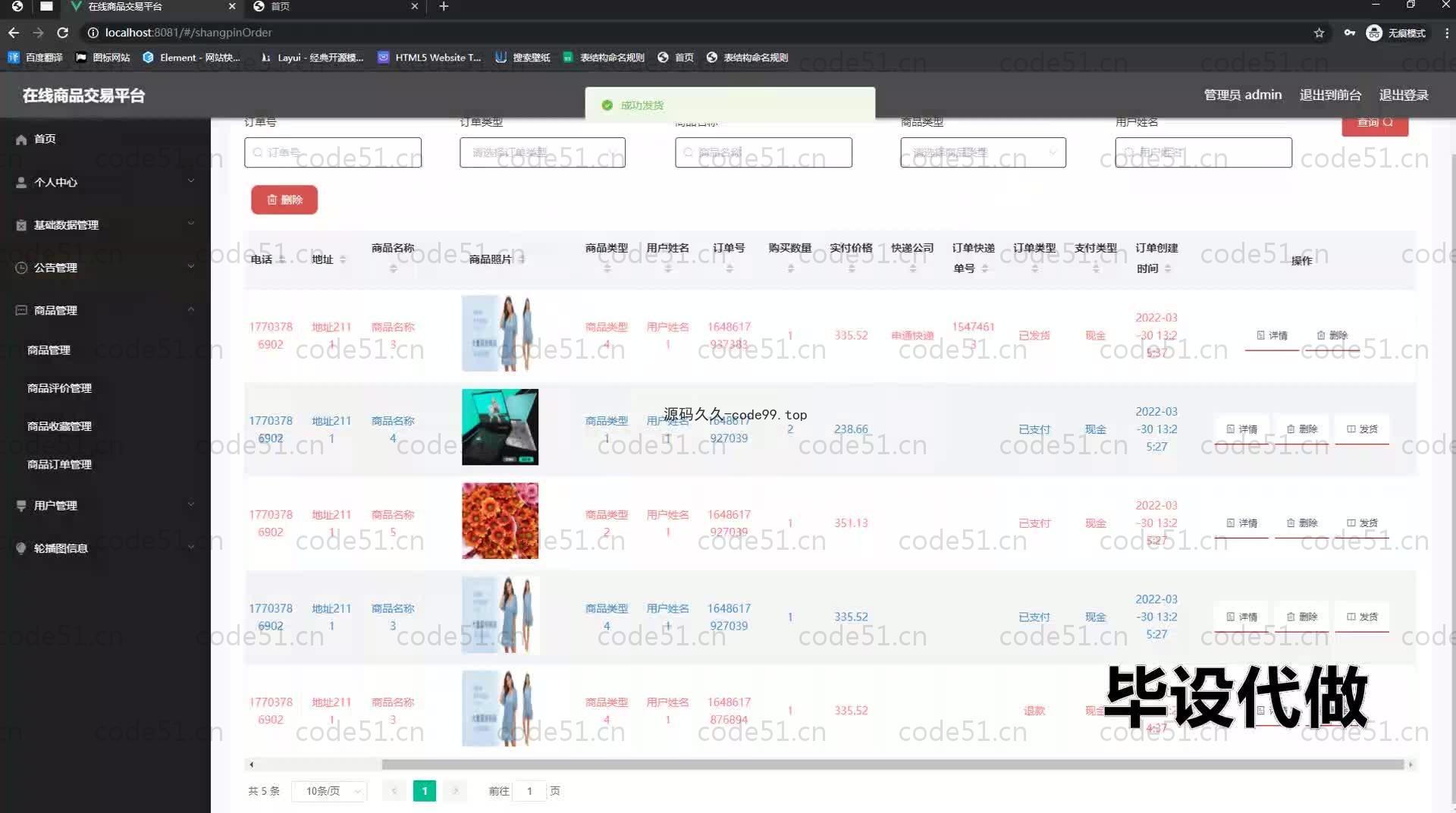This screenshot has width=1456, height=813.
Task: Open 商品收藏管理 submenu entry
Action: click(x=59, y=426)
